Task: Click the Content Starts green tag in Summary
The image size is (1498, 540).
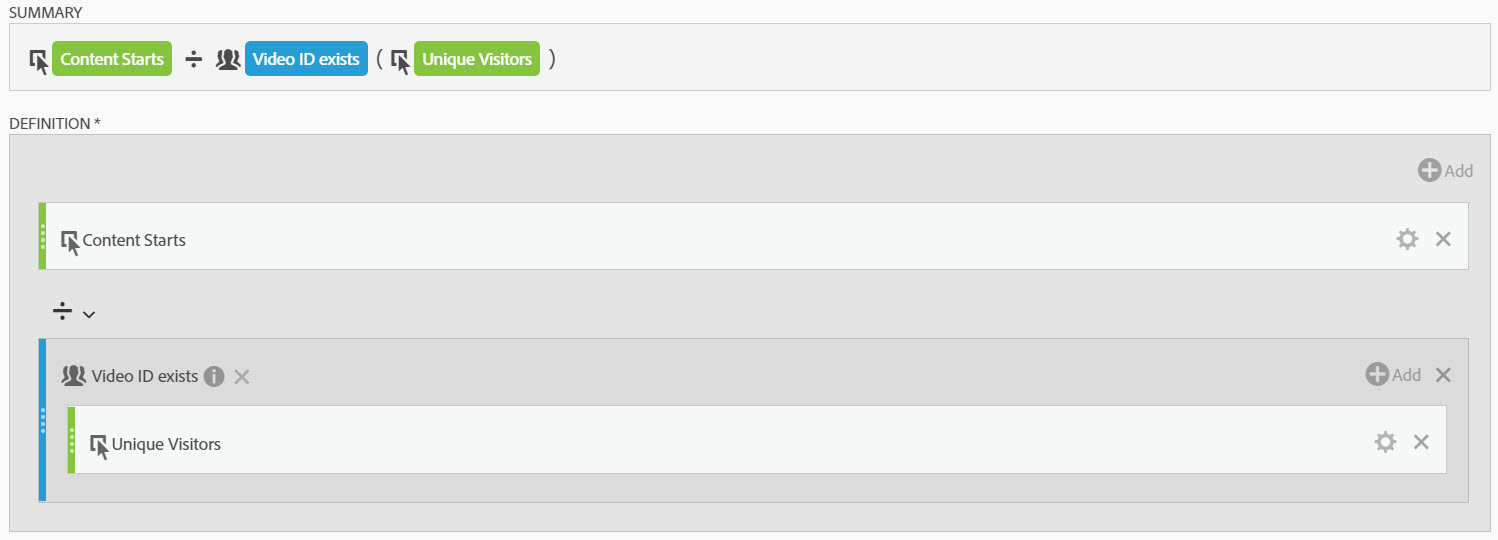Action: click(x=112, y=59)
